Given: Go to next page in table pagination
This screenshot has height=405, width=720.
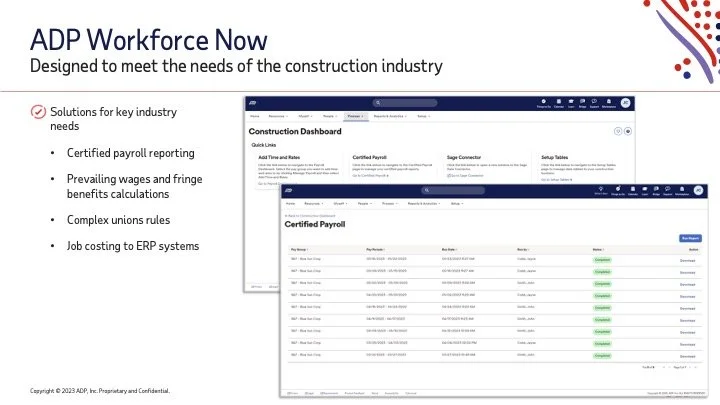Looking at the screenshot, I should point(690,367).
